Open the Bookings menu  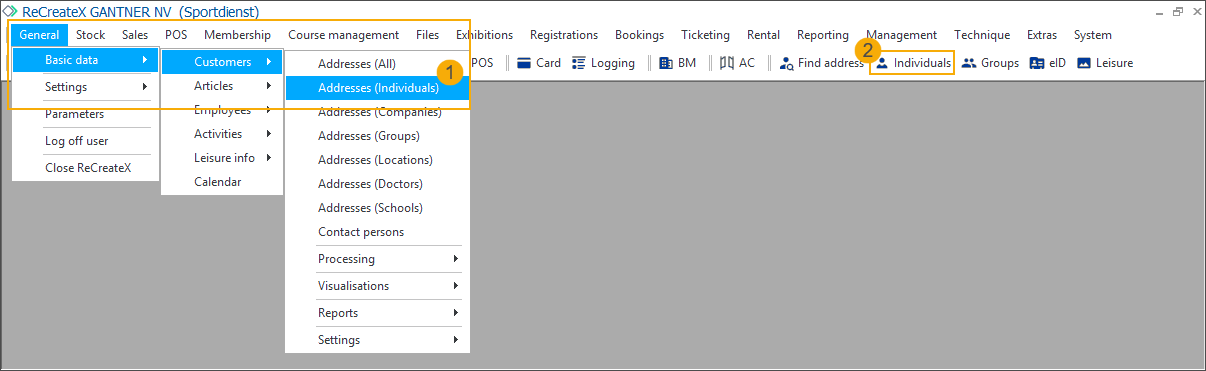tap(639, 35)
